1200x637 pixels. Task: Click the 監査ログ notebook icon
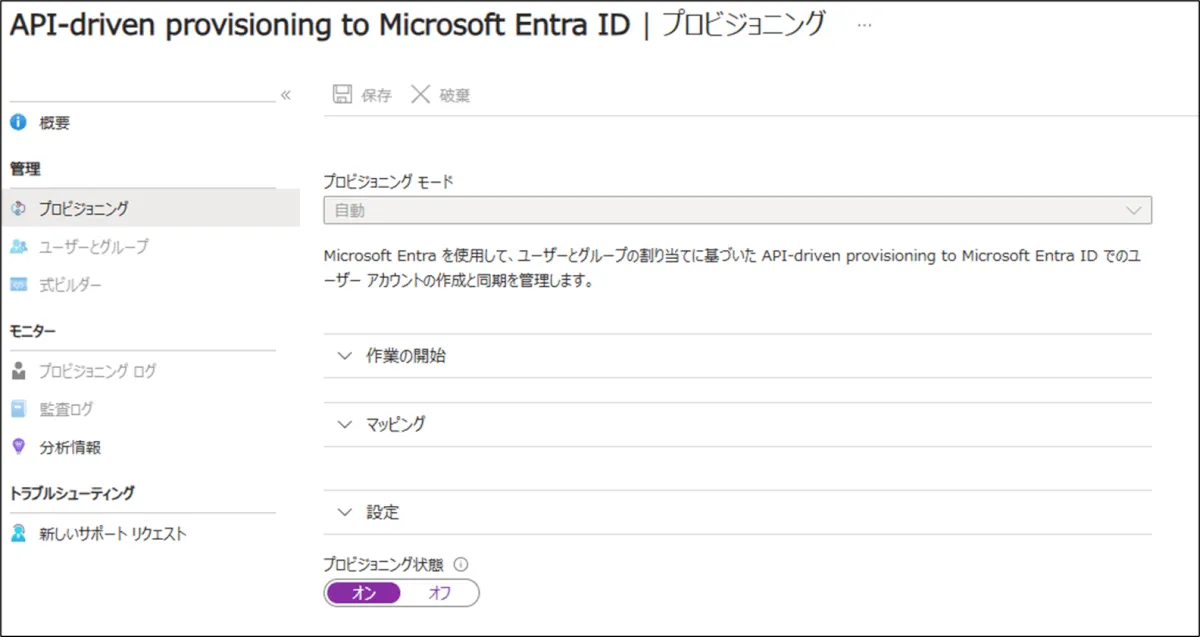click(18, 409)
